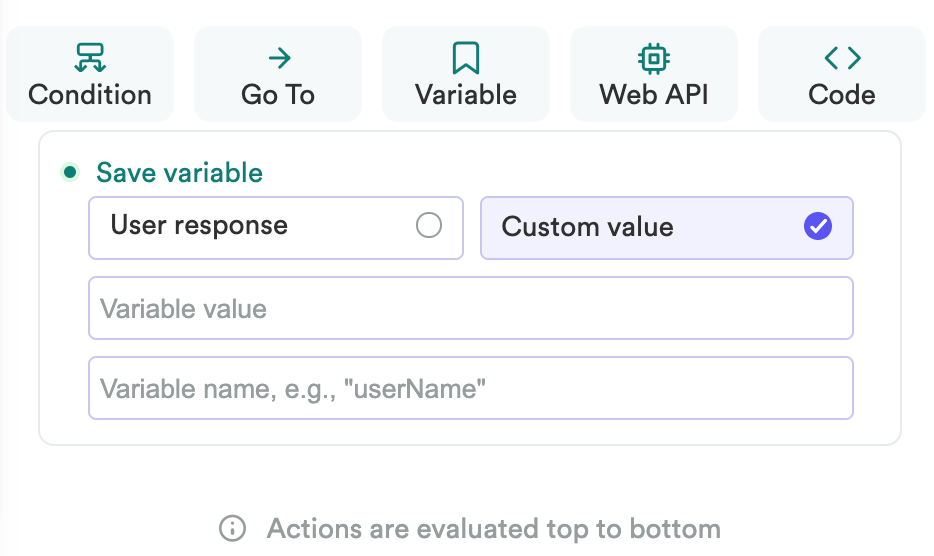The image size is (934, 556).
Task: Add a Condition action via its label
Action: [x=90, y=95]
